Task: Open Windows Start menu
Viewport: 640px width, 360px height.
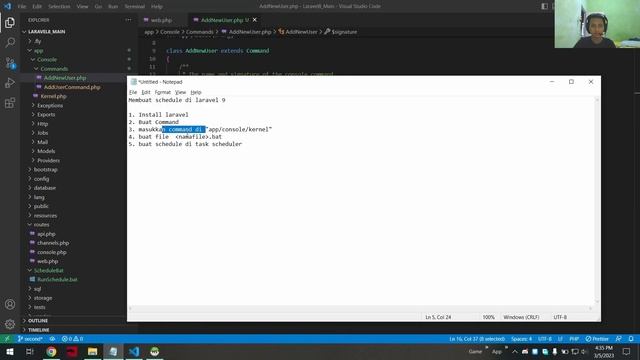Action: point(9,351)
